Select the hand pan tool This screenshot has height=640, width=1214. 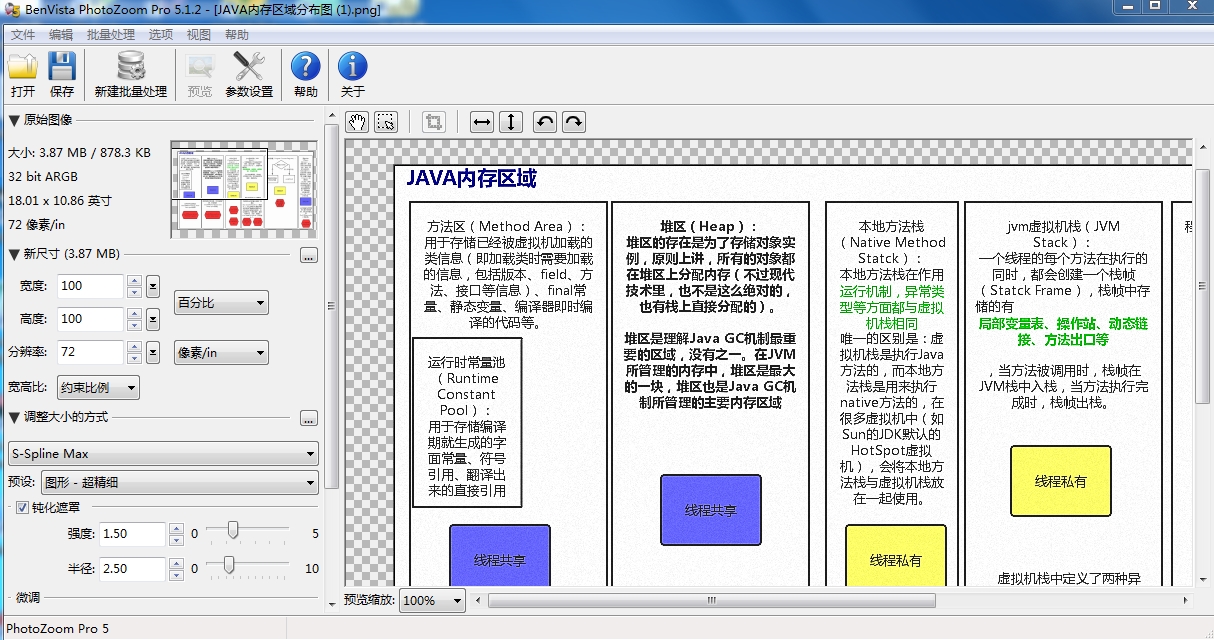pos(357,121)
